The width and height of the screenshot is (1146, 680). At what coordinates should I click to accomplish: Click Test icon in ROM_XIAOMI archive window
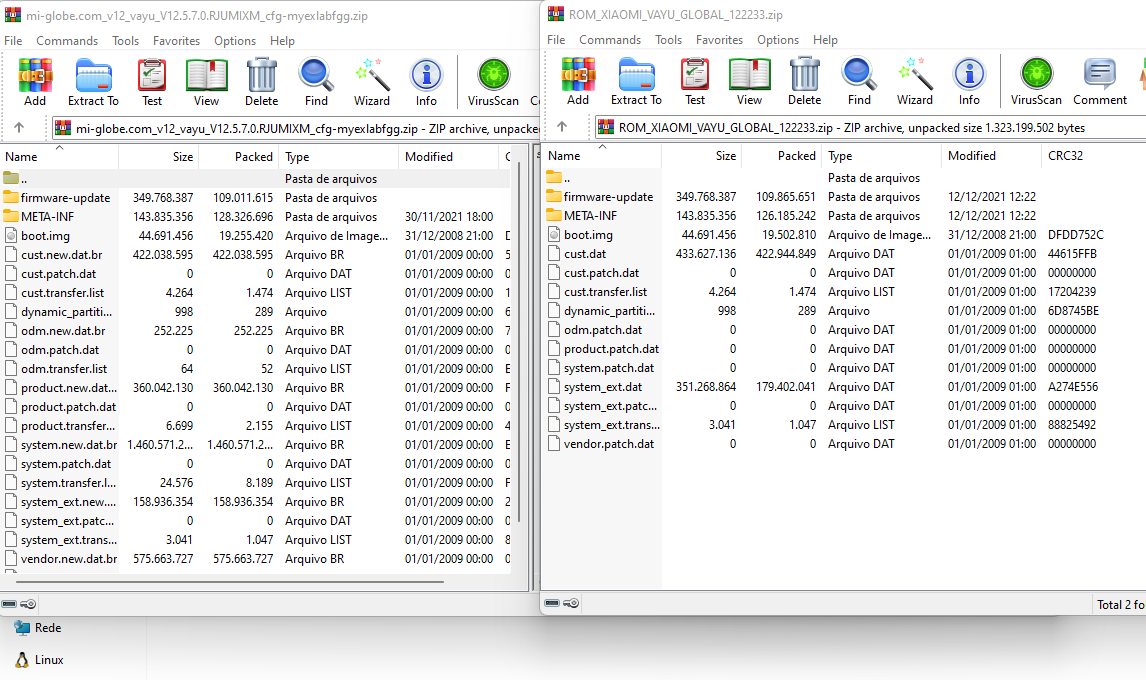(x=695, y=81)
